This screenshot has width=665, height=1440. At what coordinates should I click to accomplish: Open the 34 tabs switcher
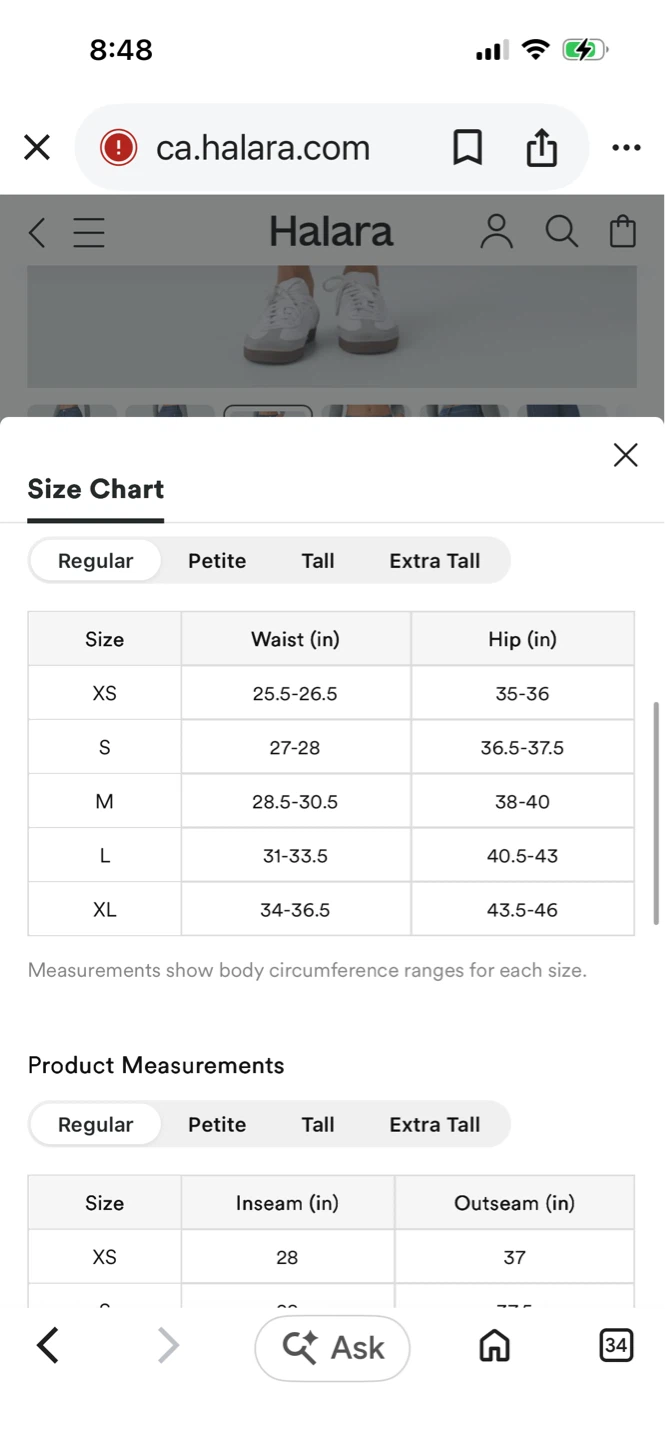point(616,1346)
